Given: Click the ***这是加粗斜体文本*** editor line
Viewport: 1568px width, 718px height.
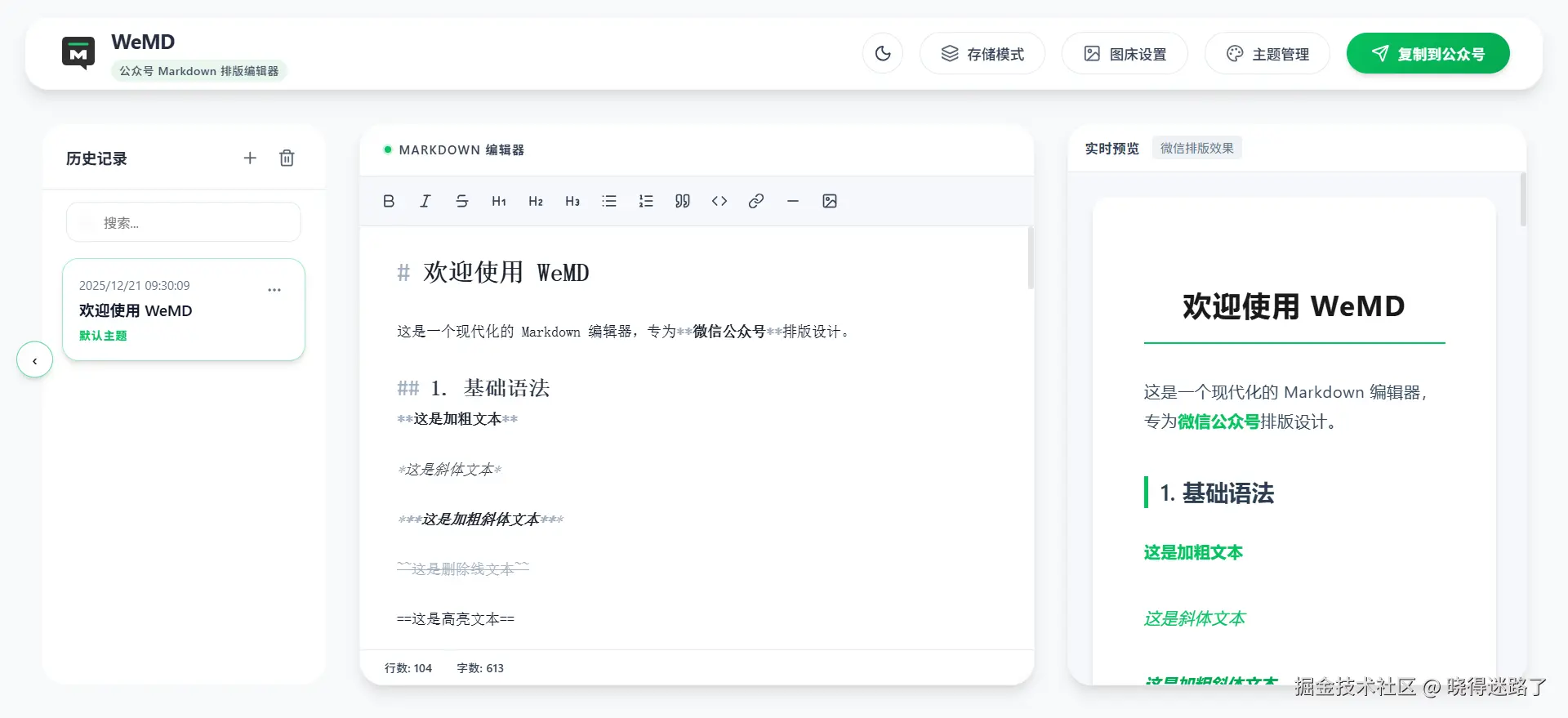Looking at the screenshot, I should pyautogui.click(x=480, y=520).
